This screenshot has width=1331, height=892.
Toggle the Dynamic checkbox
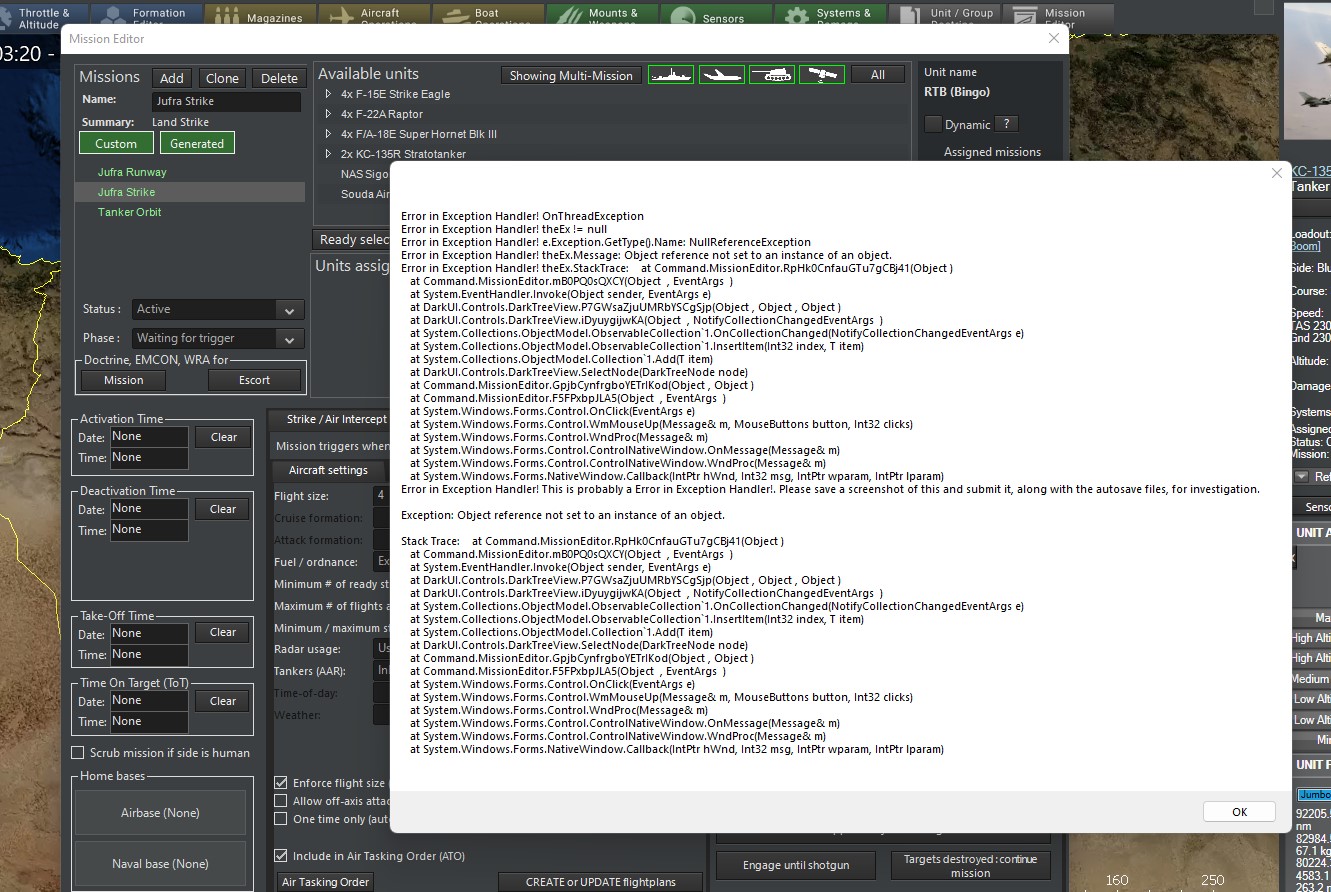933,124
